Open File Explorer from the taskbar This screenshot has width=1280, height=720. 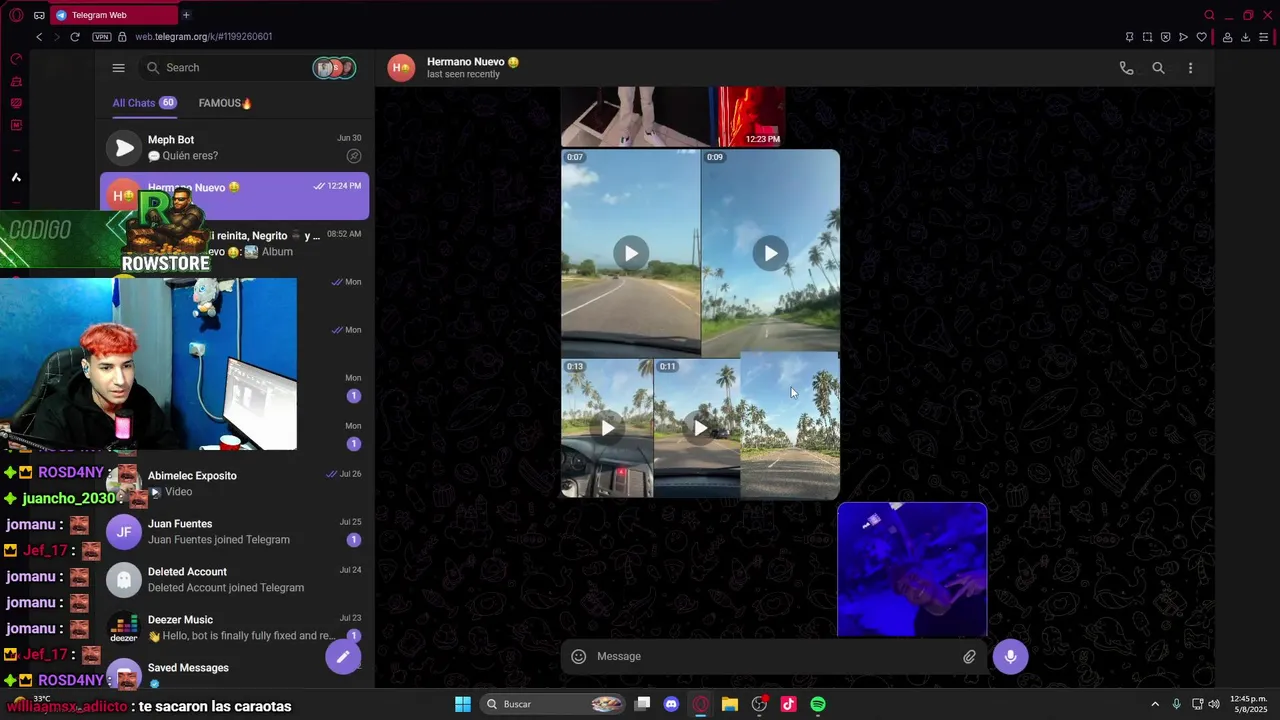[x=730, y=704]
